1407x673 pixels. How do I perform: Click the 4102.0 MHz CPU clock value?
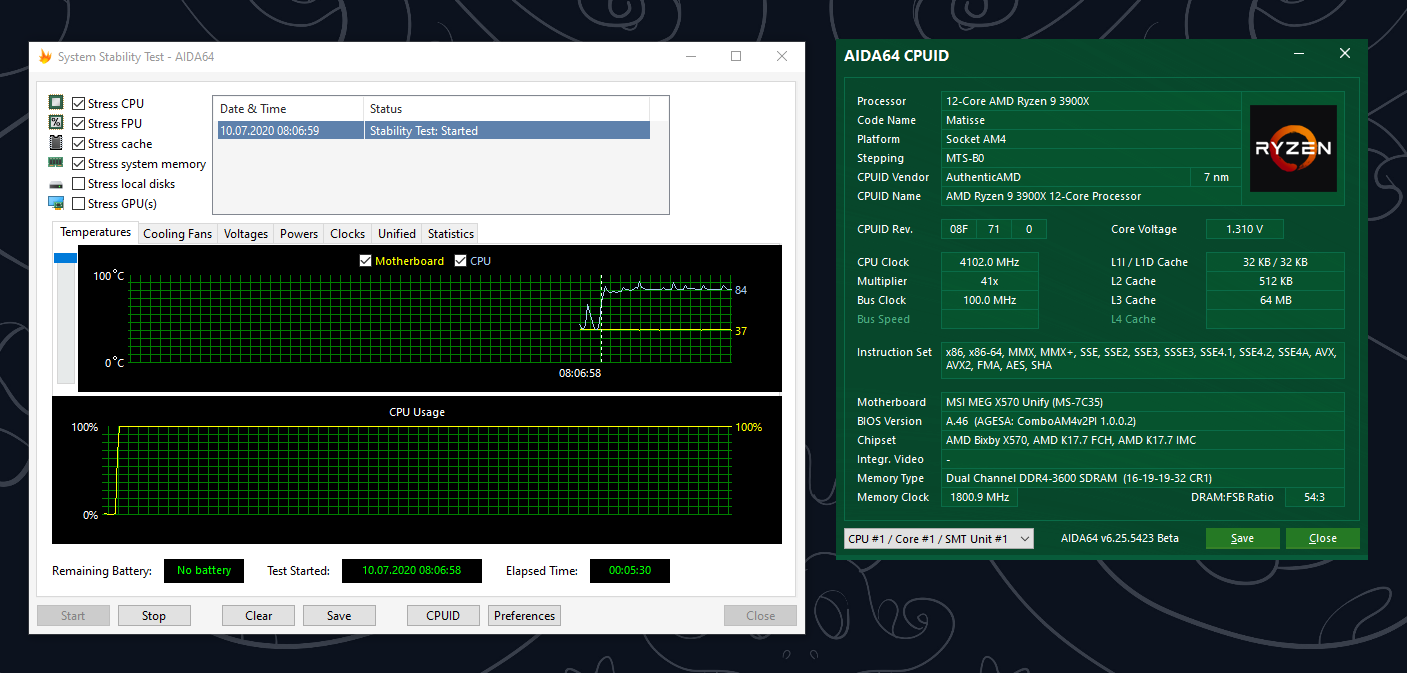990,262
